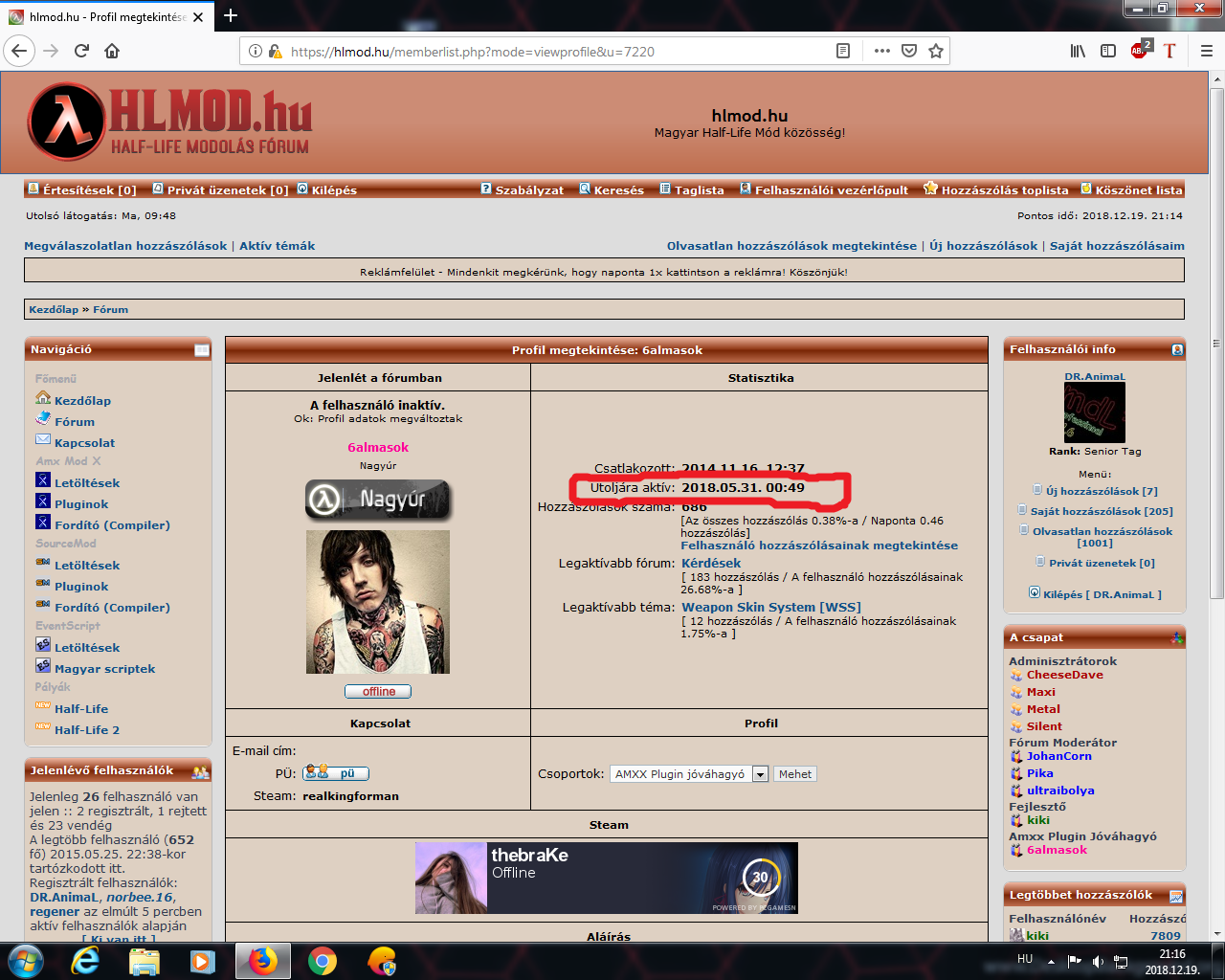Click the DR.AnimaL avatar thumbnail

click(x=1095, y=412)
